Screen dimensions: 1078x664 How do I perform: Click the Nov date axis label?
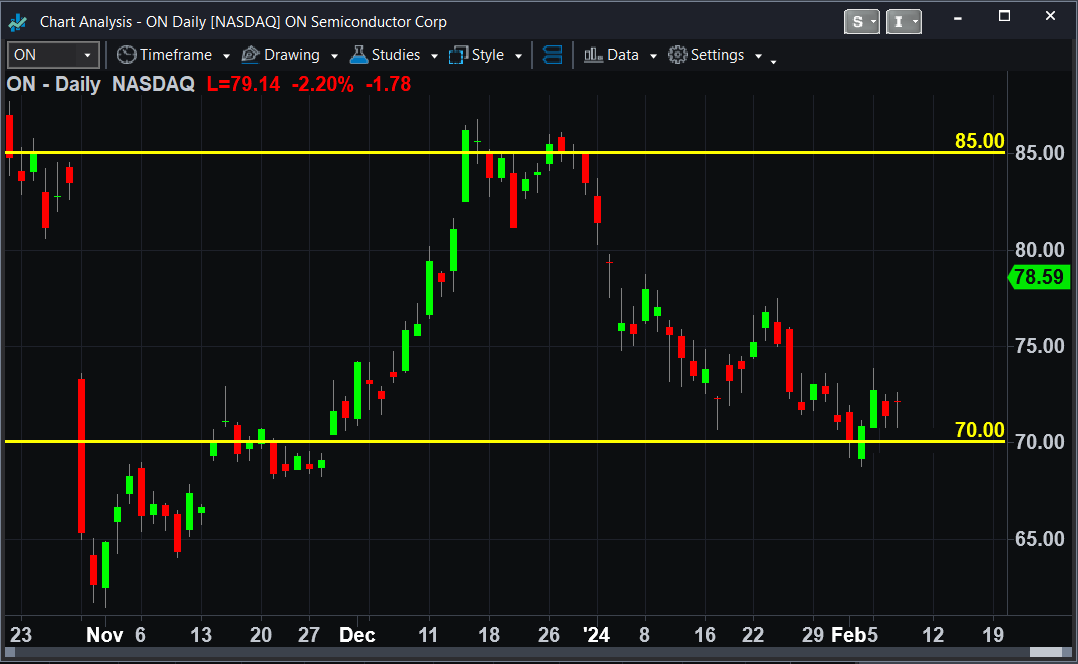(104, 634)
